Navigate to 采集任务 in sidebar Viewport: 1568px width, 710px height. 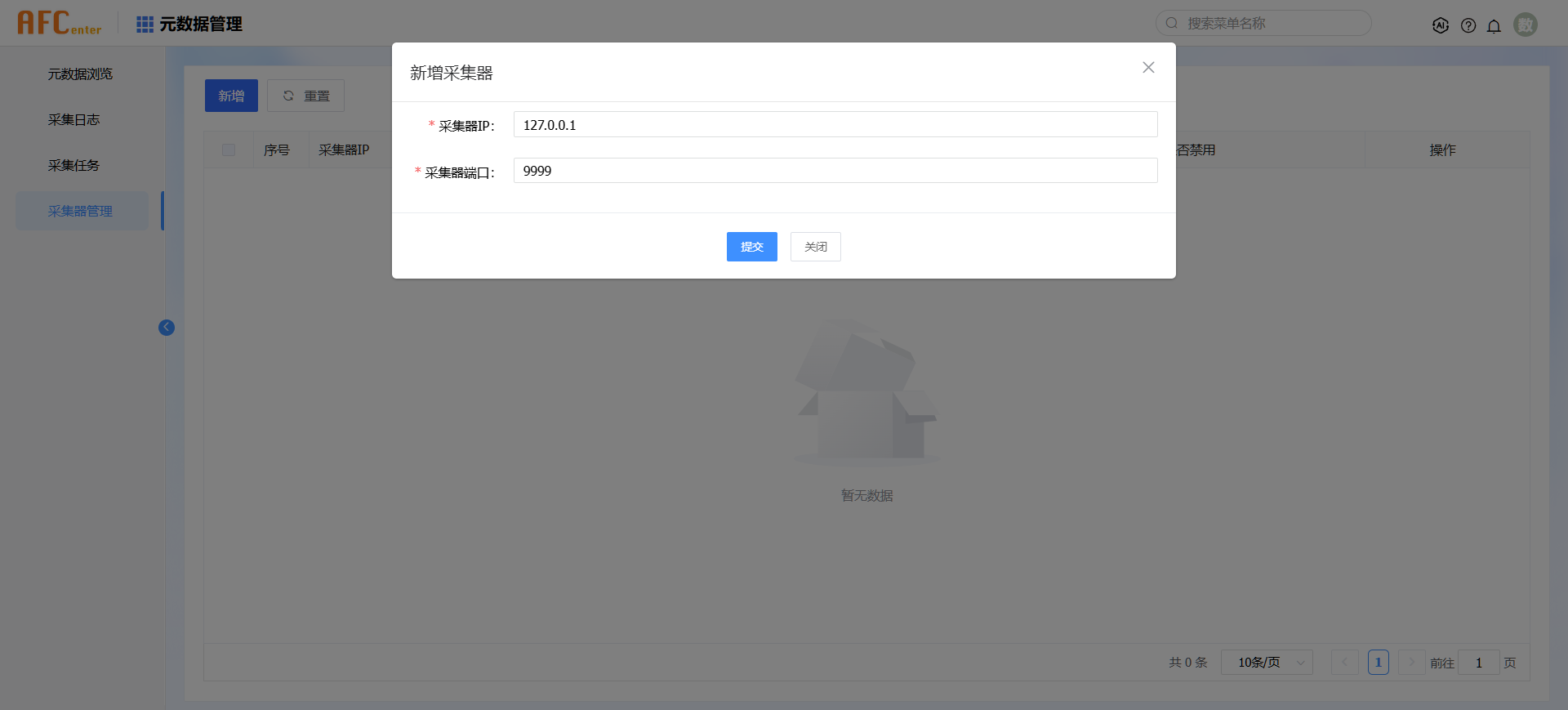(x=73, y=166)
